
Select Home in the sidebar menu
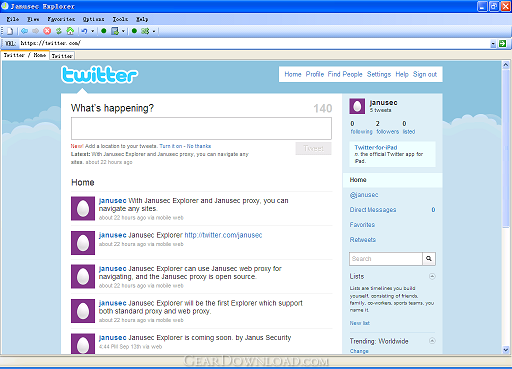click(x=392, y=180)
